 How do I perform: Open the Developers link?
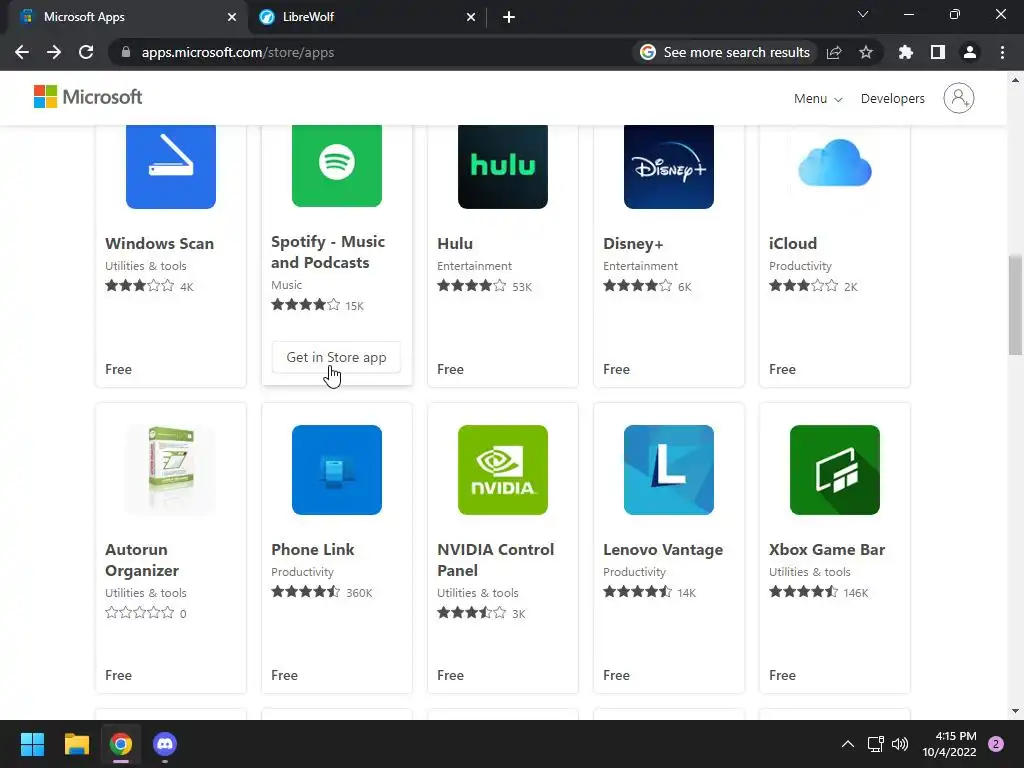click(x=892, y=99)
